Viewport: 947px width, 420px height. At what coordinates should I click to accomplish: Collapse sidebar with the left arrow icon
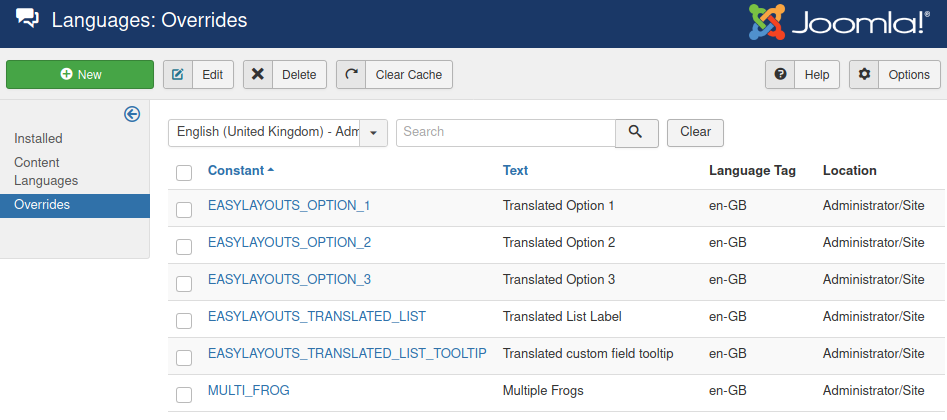pos(132,114)
